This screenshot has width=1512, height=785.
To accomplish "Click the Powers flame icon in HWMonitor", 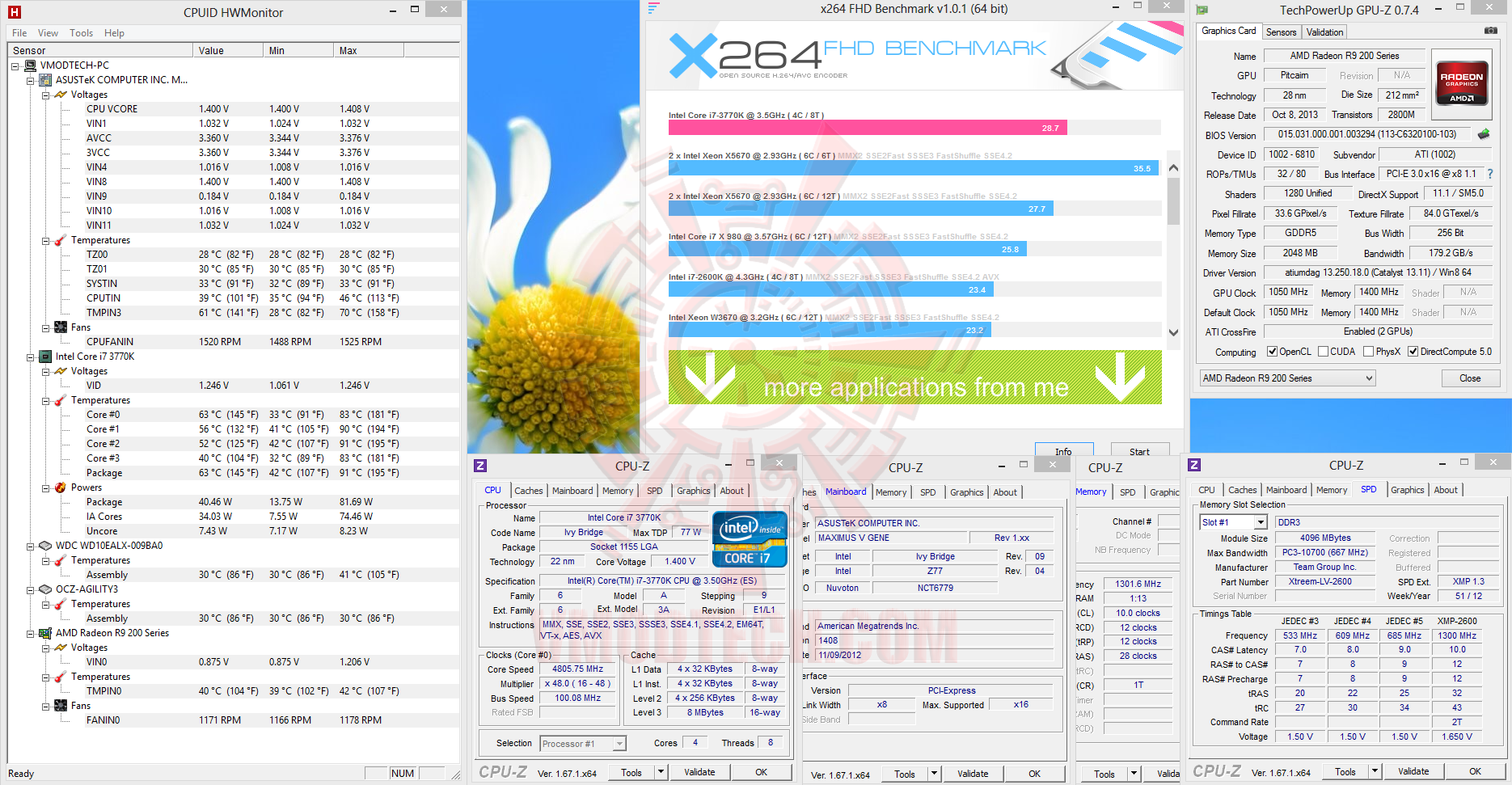I will (61, 487).
